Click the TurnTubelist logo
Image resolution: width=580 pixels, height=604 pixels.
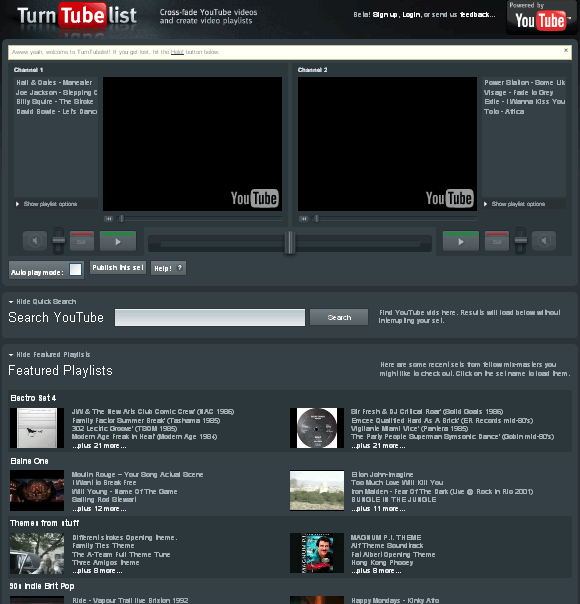coord(77,16)
